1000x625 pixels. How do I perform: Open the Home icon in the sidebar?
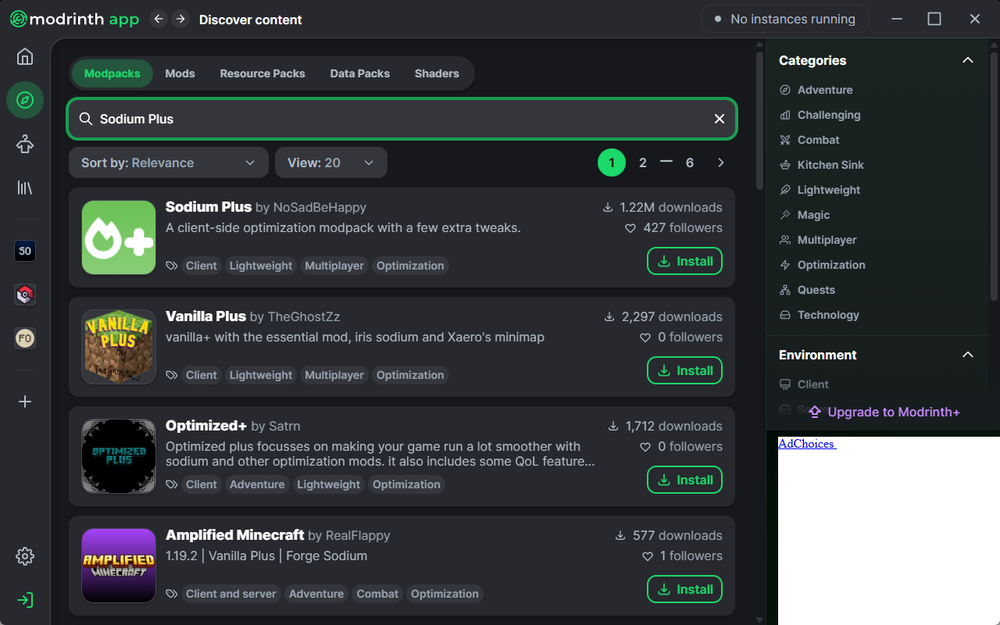point(24,56)
